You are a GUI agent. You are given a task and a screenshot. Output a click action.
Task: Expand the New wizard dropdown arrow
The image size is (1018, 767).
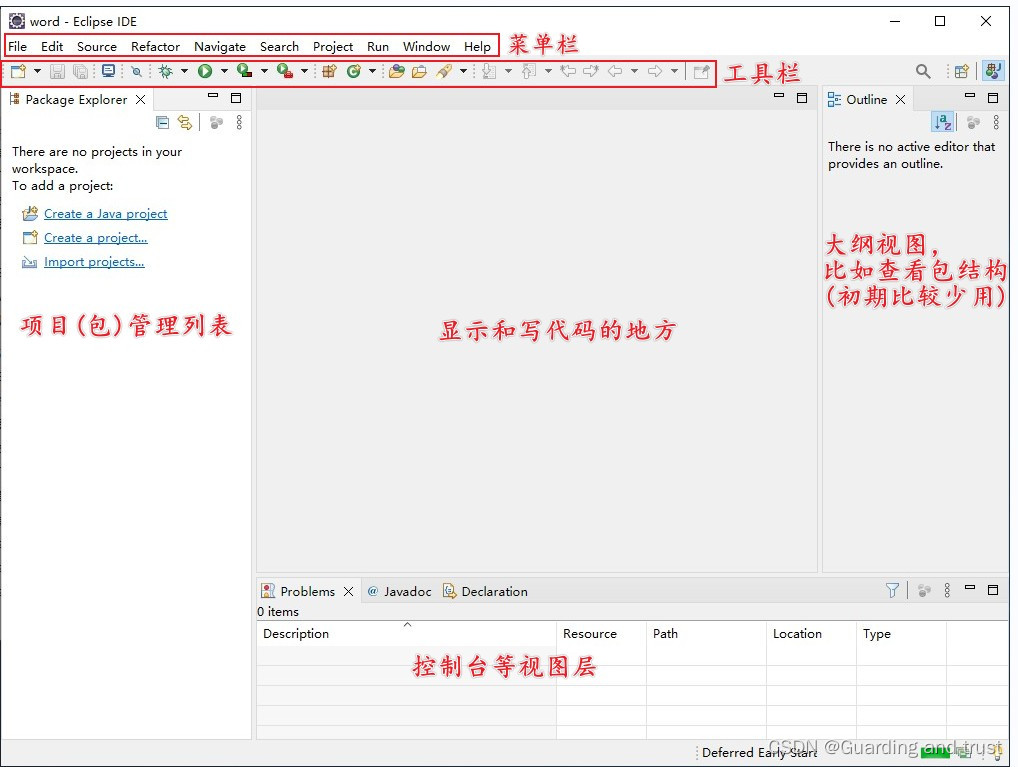37,71
